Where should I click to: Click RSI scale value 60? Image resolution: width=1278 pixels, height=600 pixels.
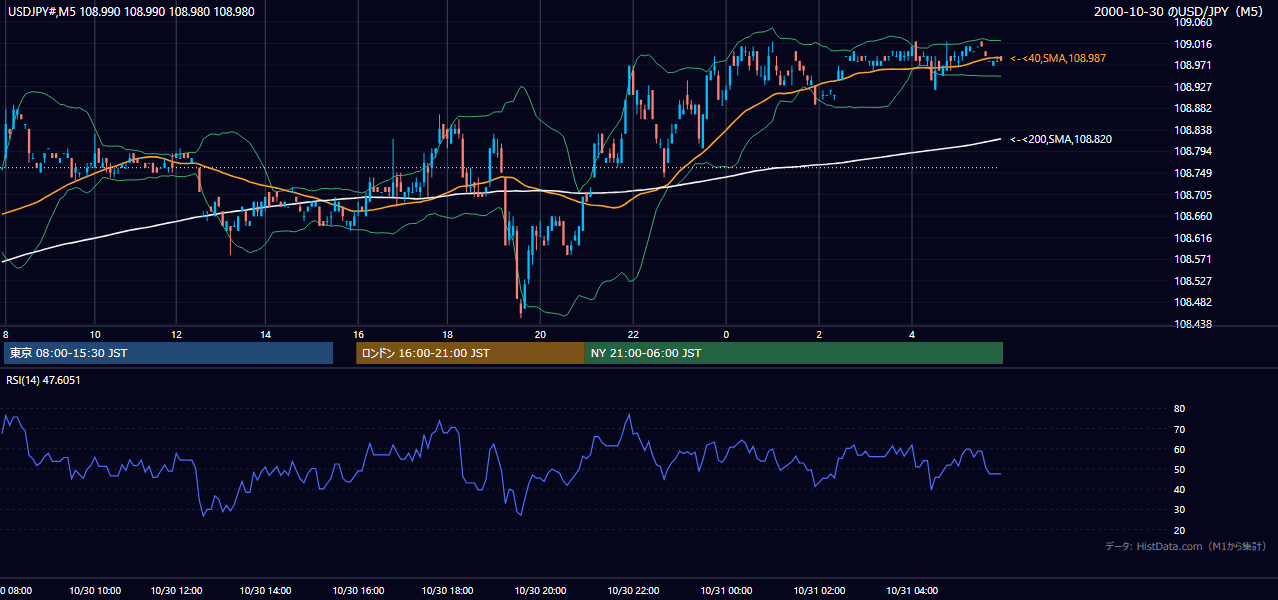pyautogui.click(x=1179, y=449)
